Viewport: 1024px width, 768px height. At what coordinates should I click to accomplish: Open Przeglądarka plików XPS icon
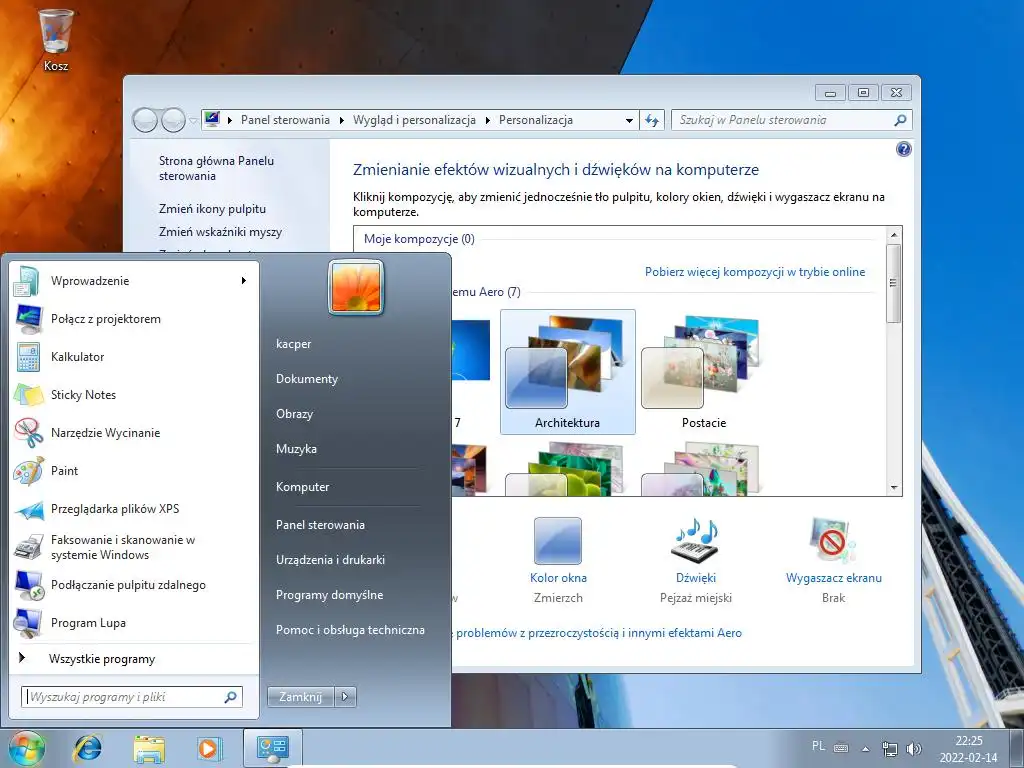(27, 509)
